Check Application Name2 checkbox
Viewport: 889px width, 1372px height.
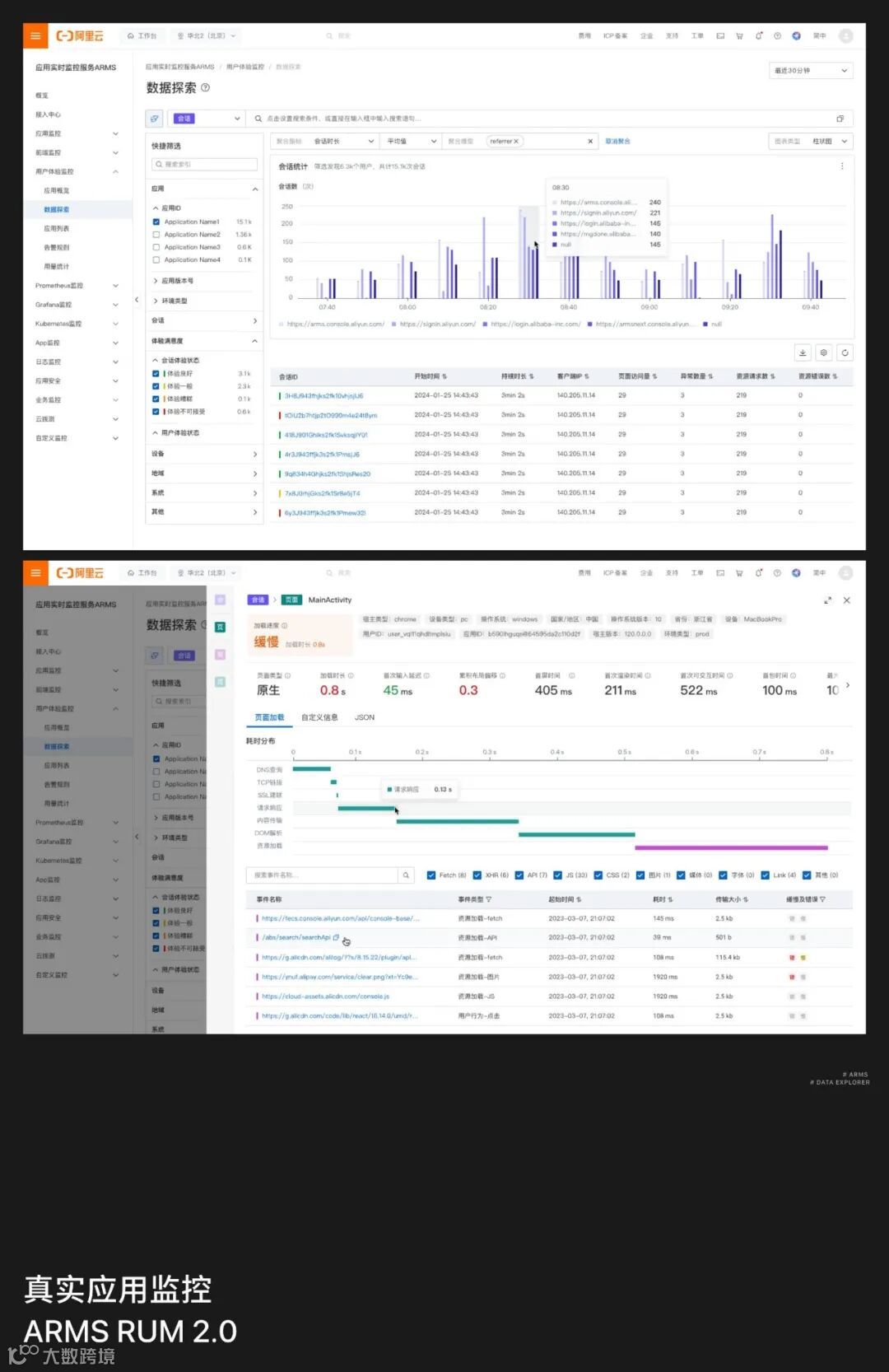(156, 235)
